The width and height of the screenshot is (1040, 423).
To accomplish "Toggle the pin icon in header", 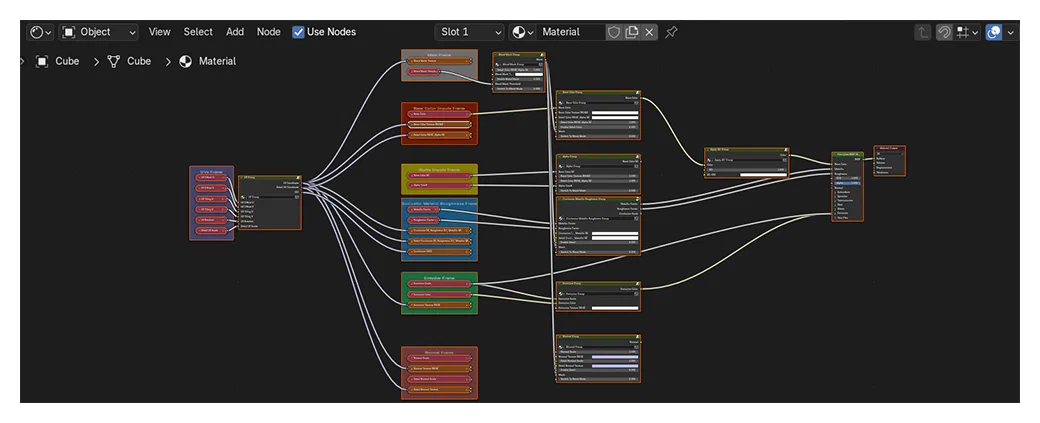I will 671,32.
